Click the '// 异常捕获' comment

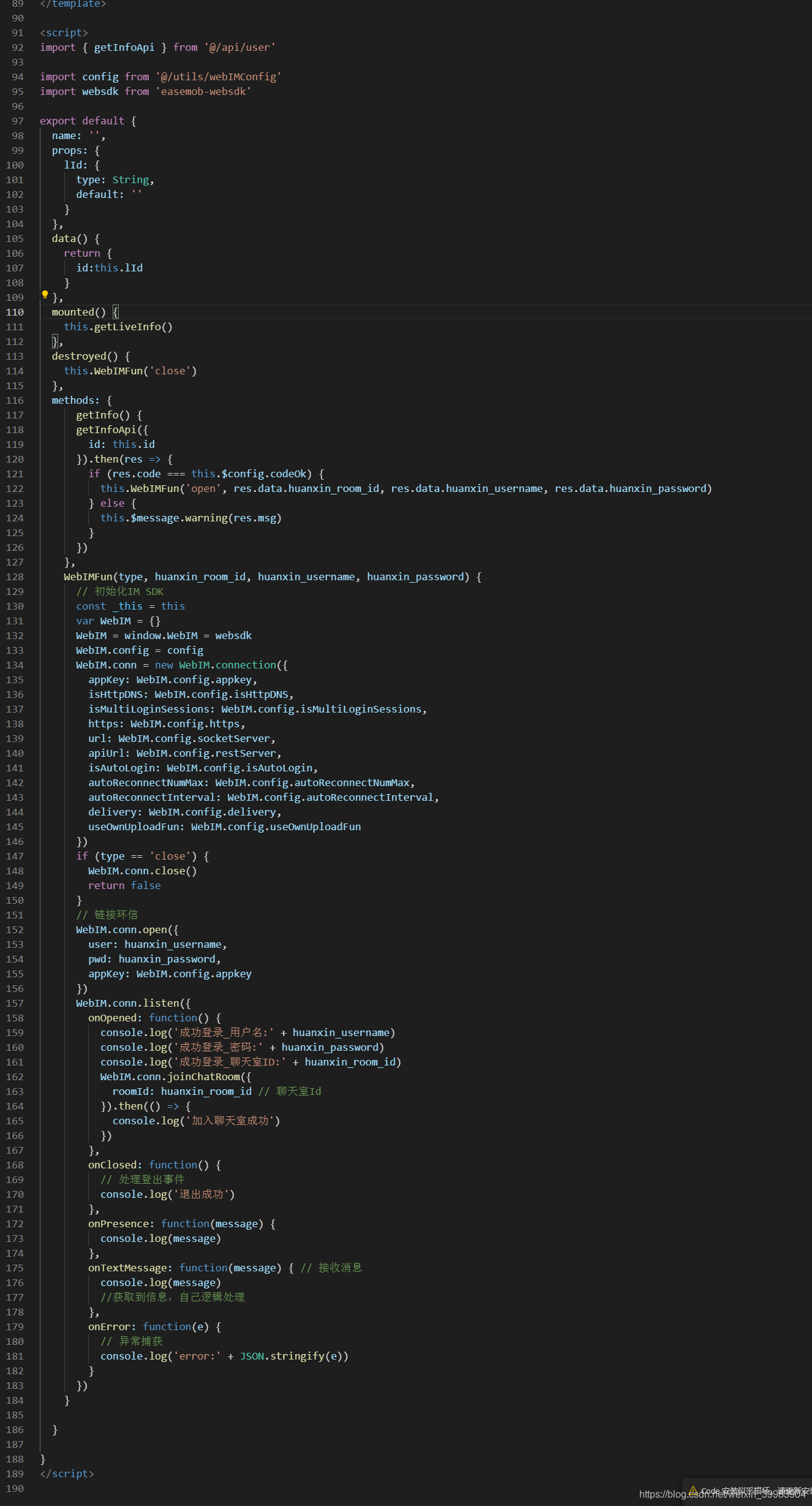(x=132, y=1341)
